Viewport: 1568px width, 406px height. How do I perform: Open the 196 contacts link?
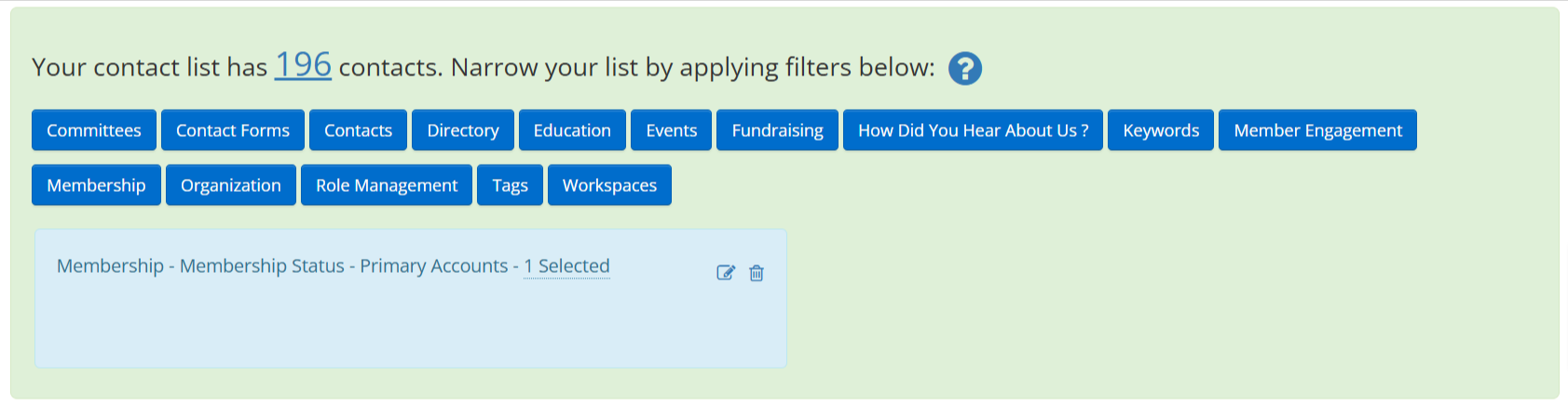click(x=303, y=64)
